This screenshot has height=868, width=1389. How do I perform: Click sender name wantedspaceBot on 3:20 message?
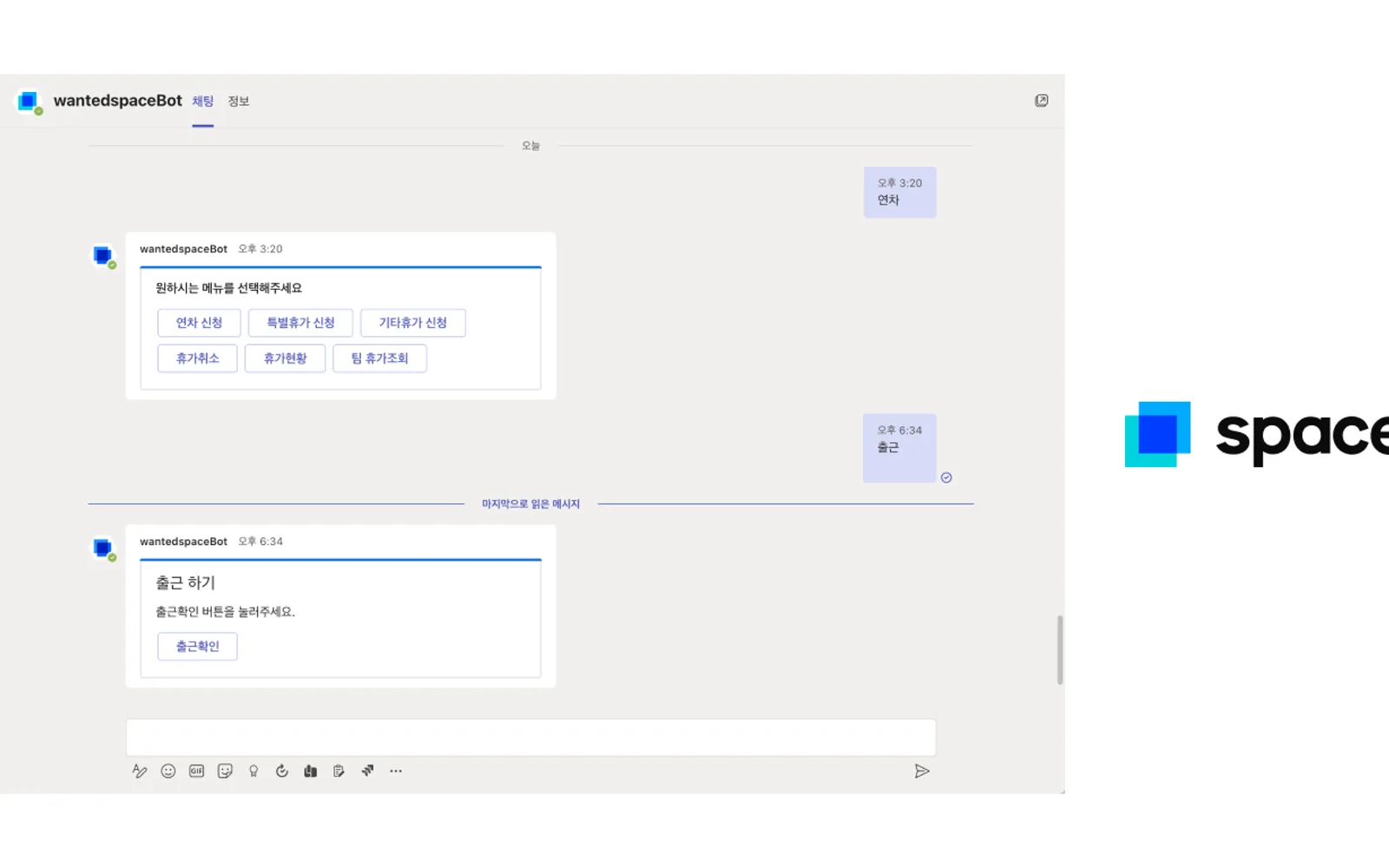(x=183, y=249)
